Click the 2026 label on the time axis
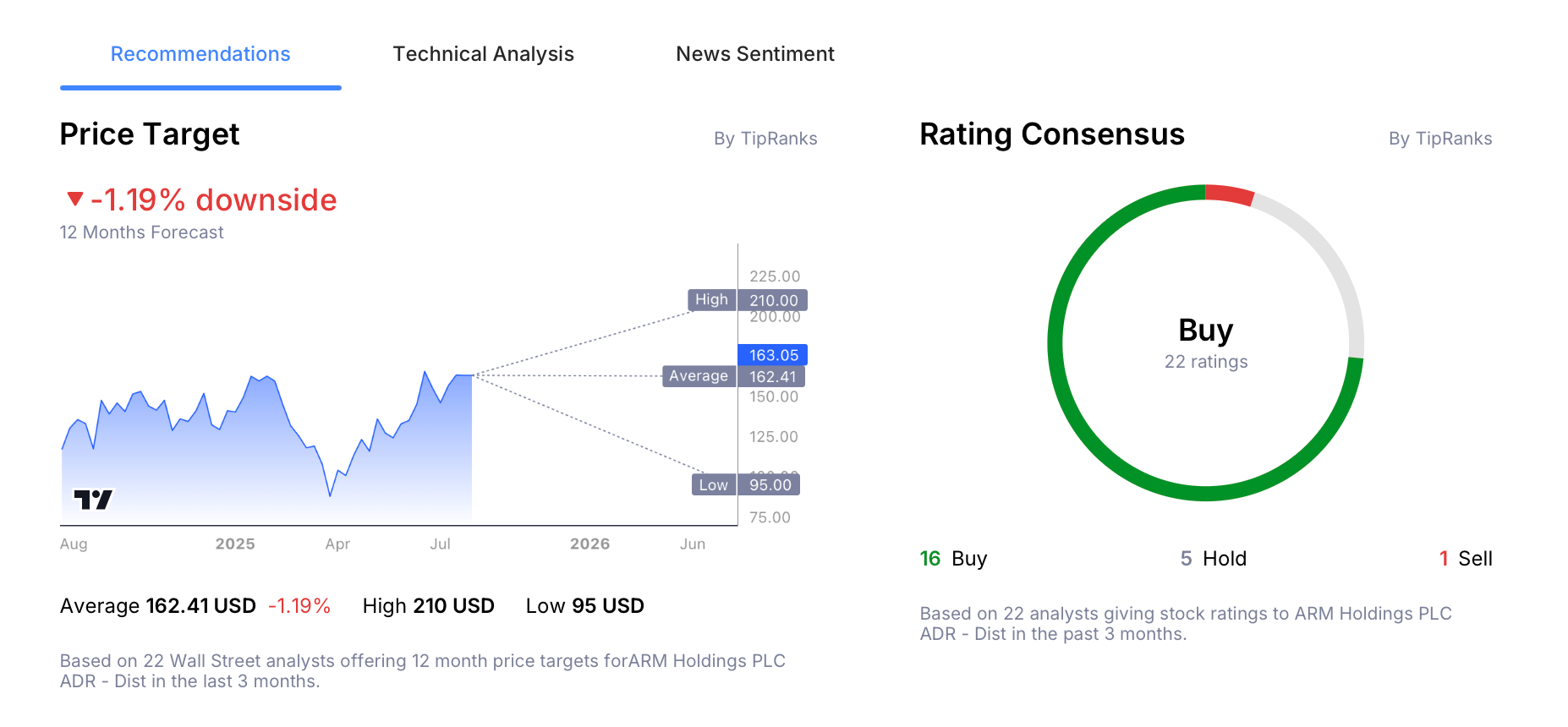 click(x=589, y=544)
